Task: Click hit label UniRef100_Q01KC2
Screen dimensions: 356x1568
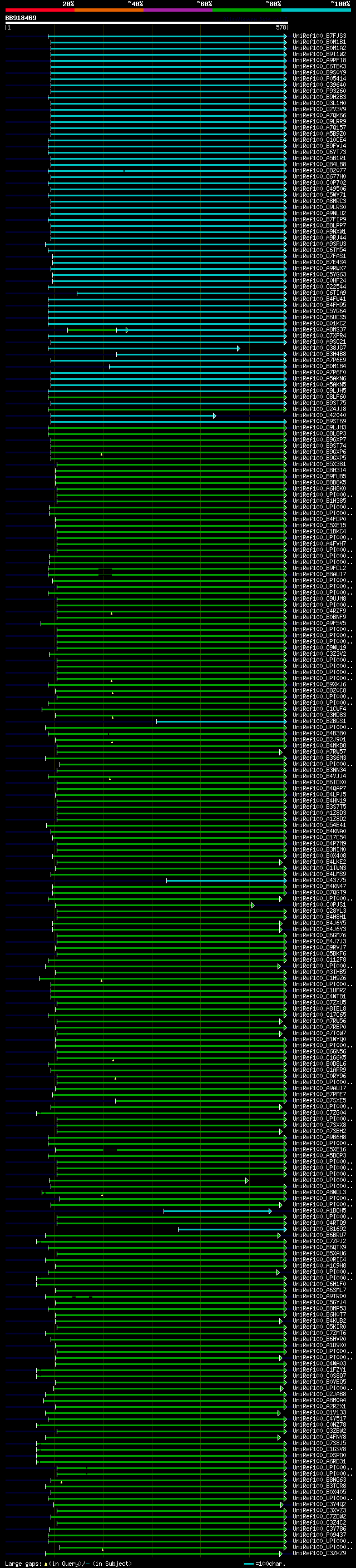Action: (319, 323)
